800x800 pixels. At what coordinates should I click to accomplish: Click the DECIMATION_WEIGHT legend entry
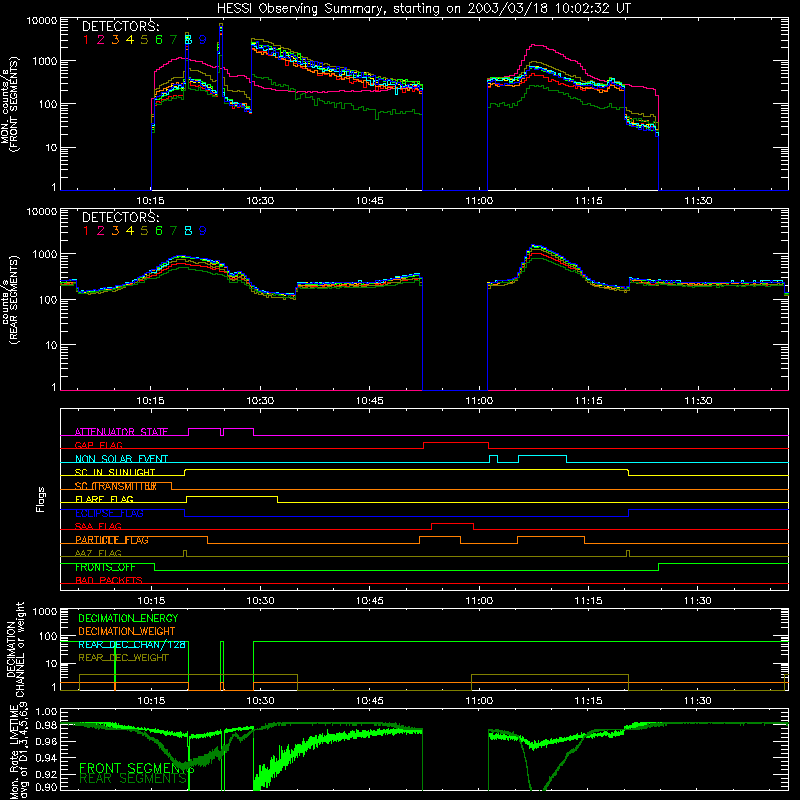click(x=127, y=632)
